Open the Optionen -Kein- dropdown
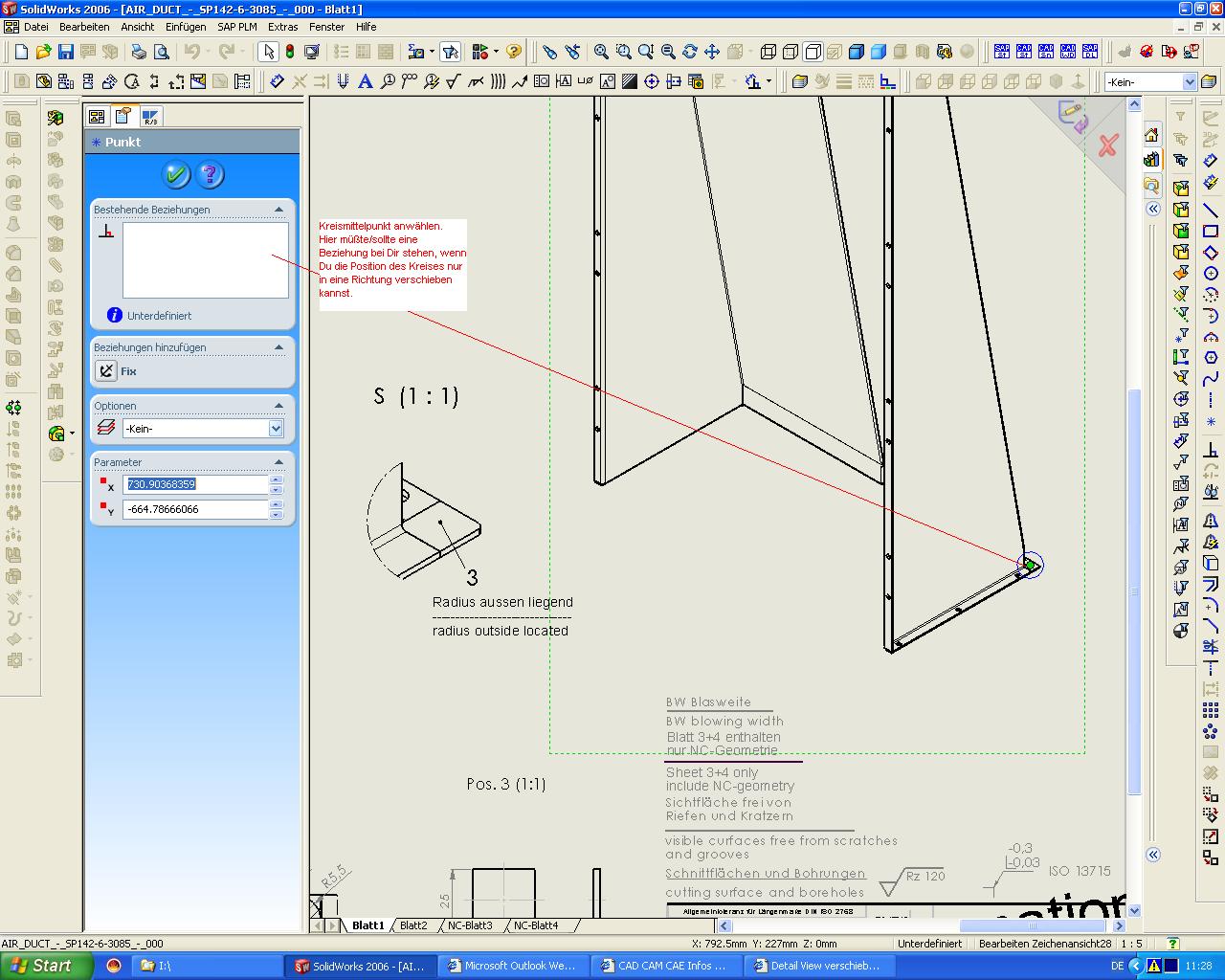The width and height of the screenshot is (1225, 980). [x=276, y=429]
